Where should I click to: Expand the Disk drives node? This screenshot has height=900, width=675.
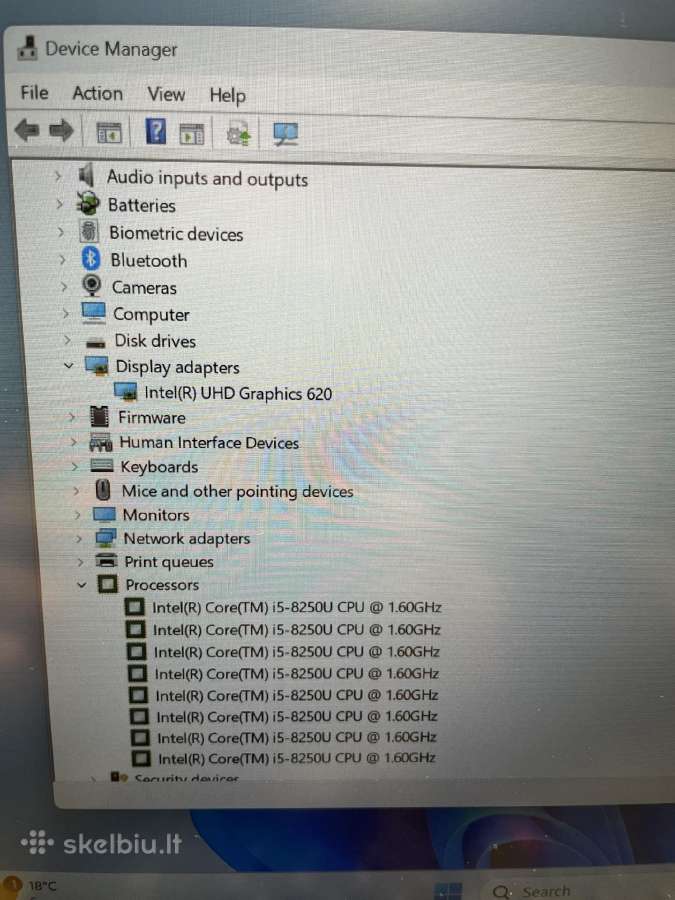67,340
